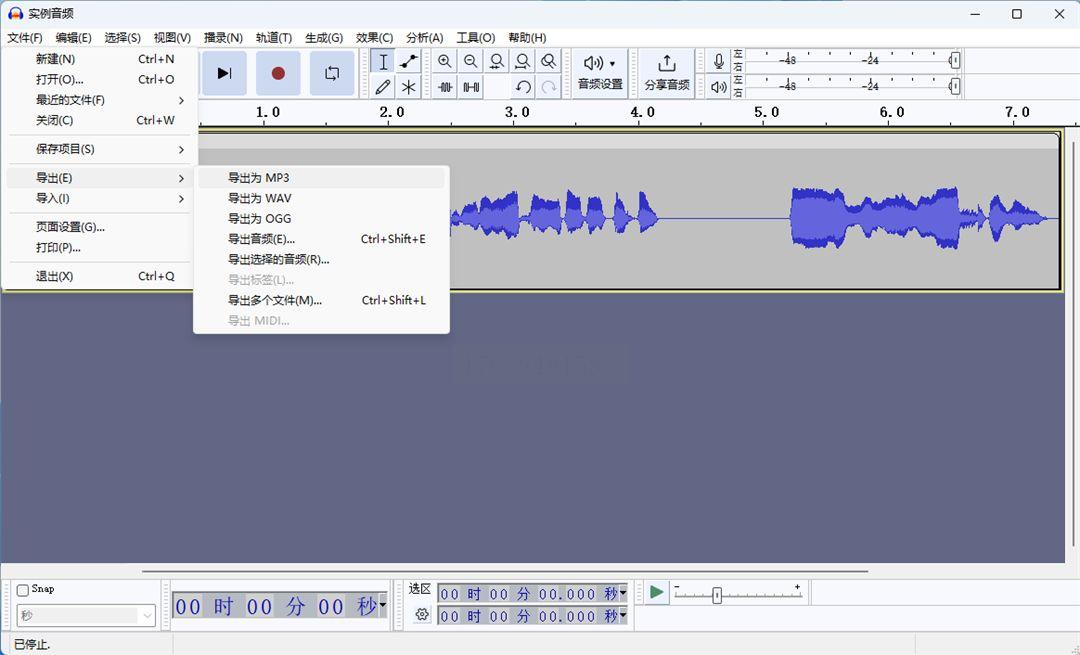Select 导出多个文件(M)... menu entry
The image size is (1080, 655).
275,300
